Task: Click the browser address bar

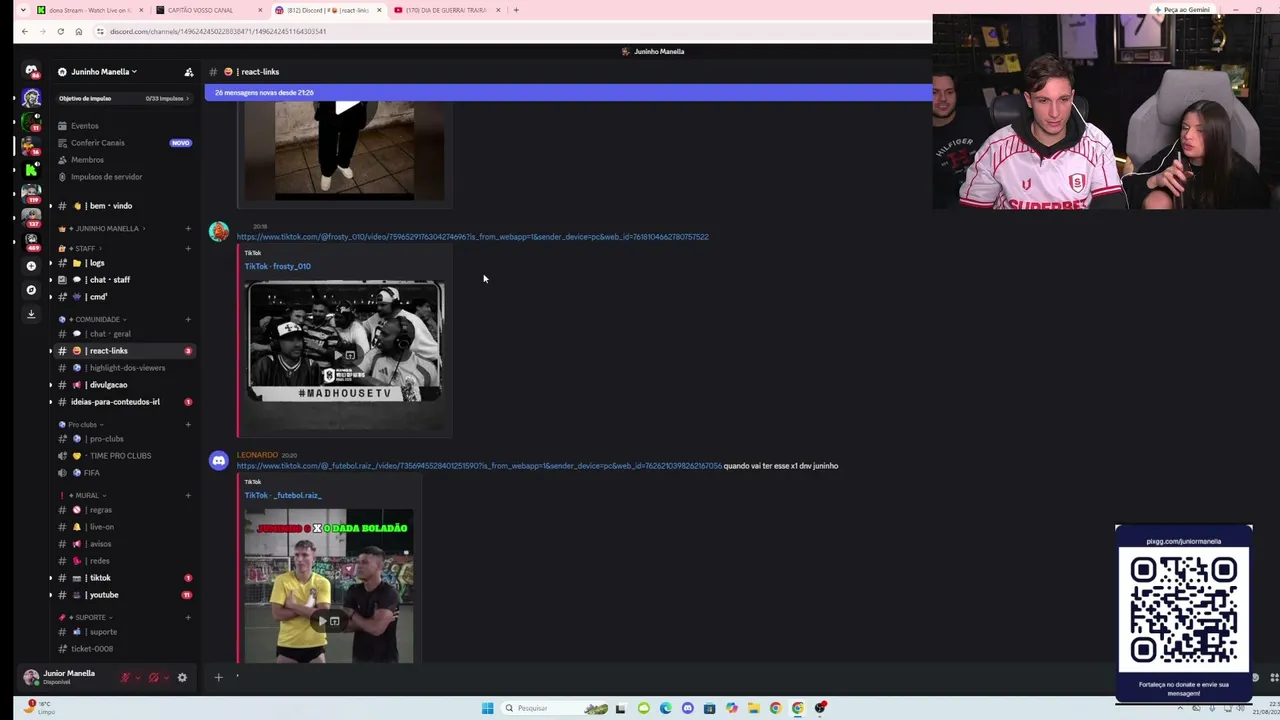Action: tap(510, 31)
